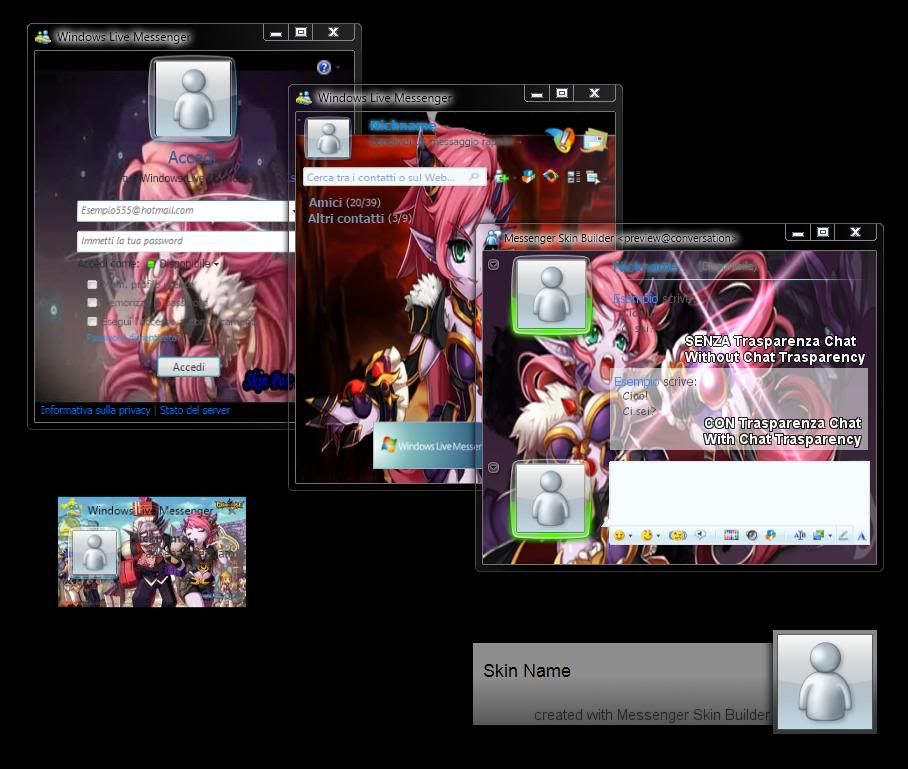Screen dimensions: 908x769
Task: Check the remember password checkbox
Action: coord(92,302)
